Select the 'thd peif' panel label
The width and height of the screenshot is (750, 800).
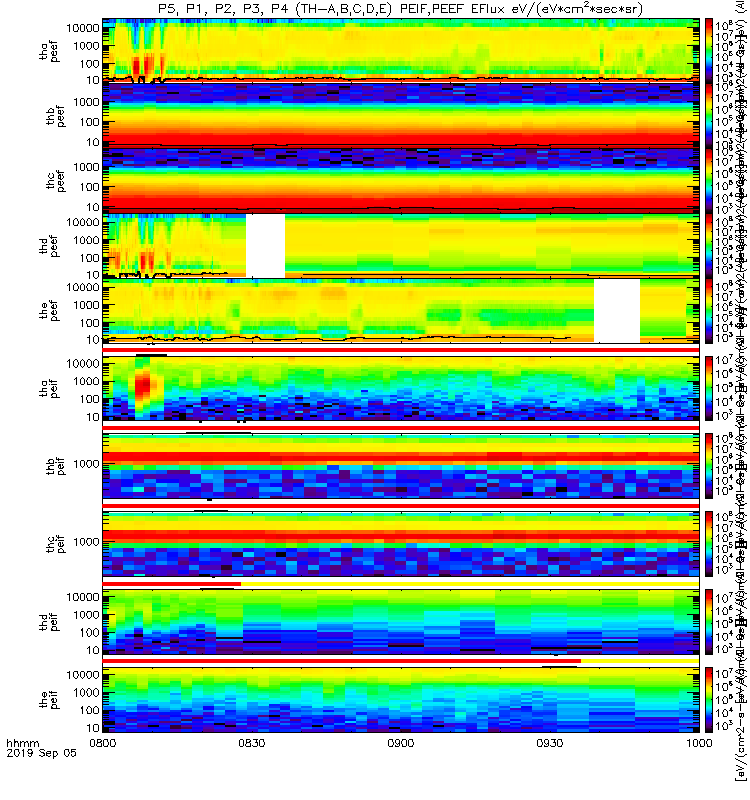click(x=49, y=622)
